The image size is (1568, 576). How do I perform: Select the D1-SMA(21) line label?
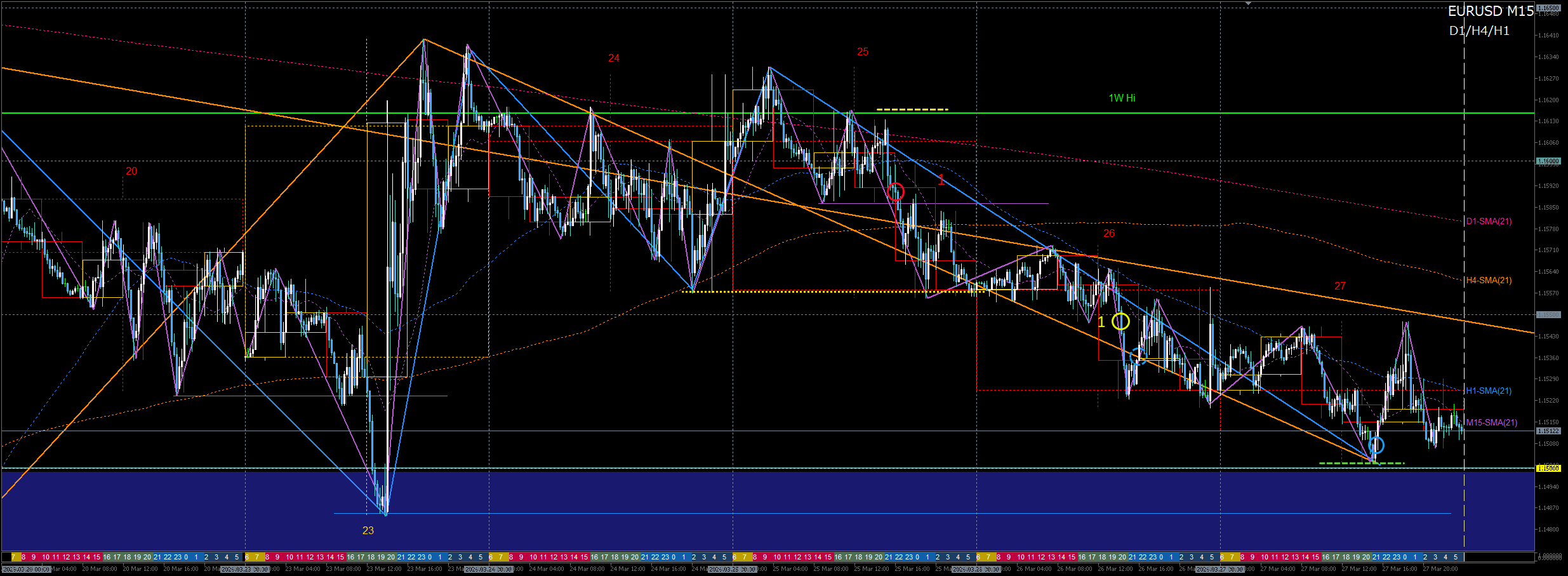(1489, 222)
